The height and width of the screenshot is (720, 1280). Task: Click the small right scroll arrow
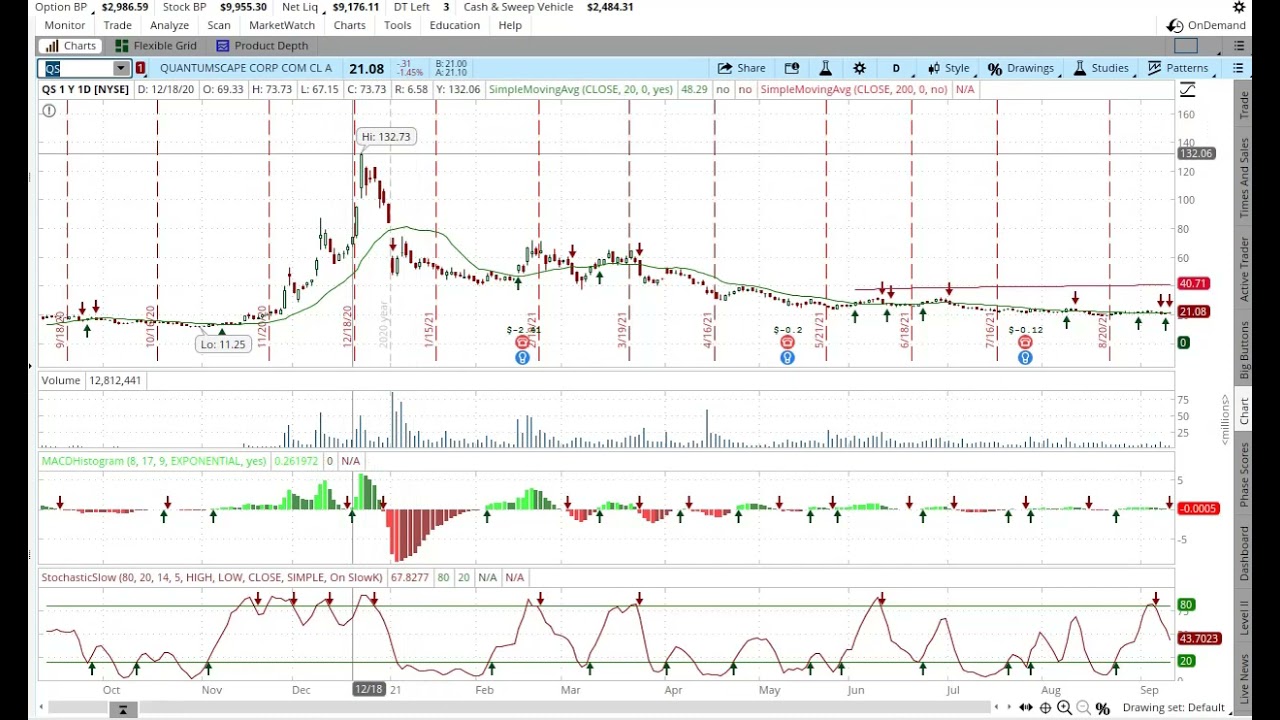tap(1009, 708)
